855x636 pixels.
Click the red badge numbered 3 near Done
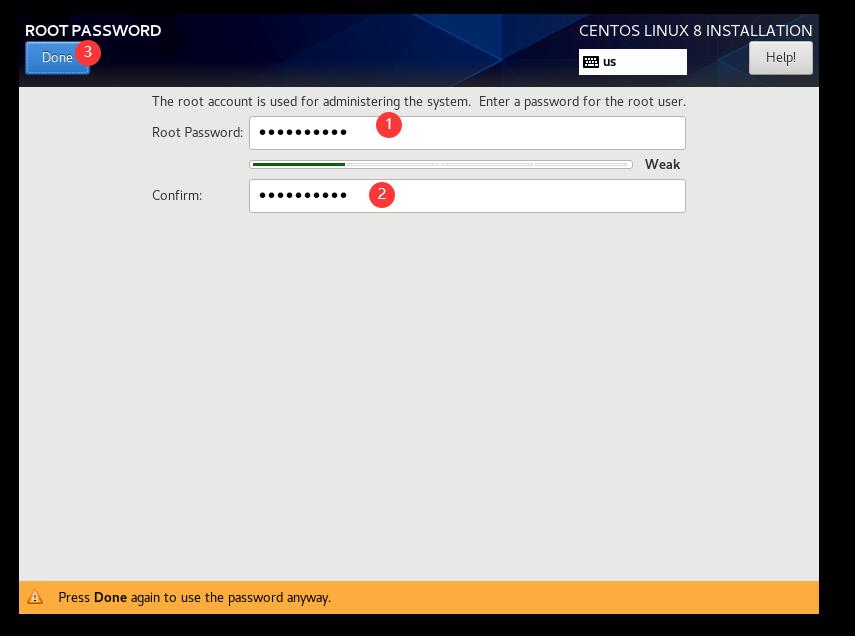click(90, 51)
